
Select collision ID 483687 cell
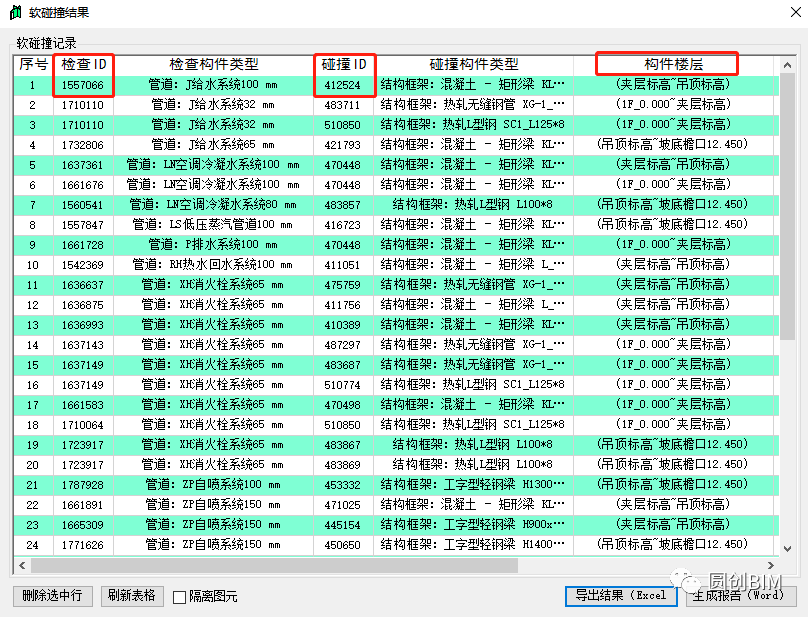(344, 365)
